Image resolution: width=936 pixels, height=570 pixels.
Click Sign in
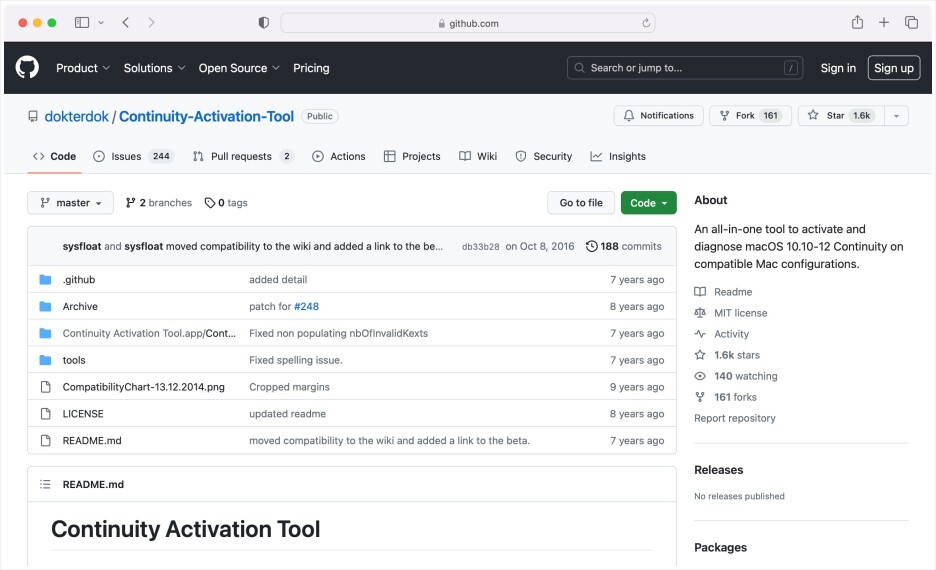pos(838,68)
